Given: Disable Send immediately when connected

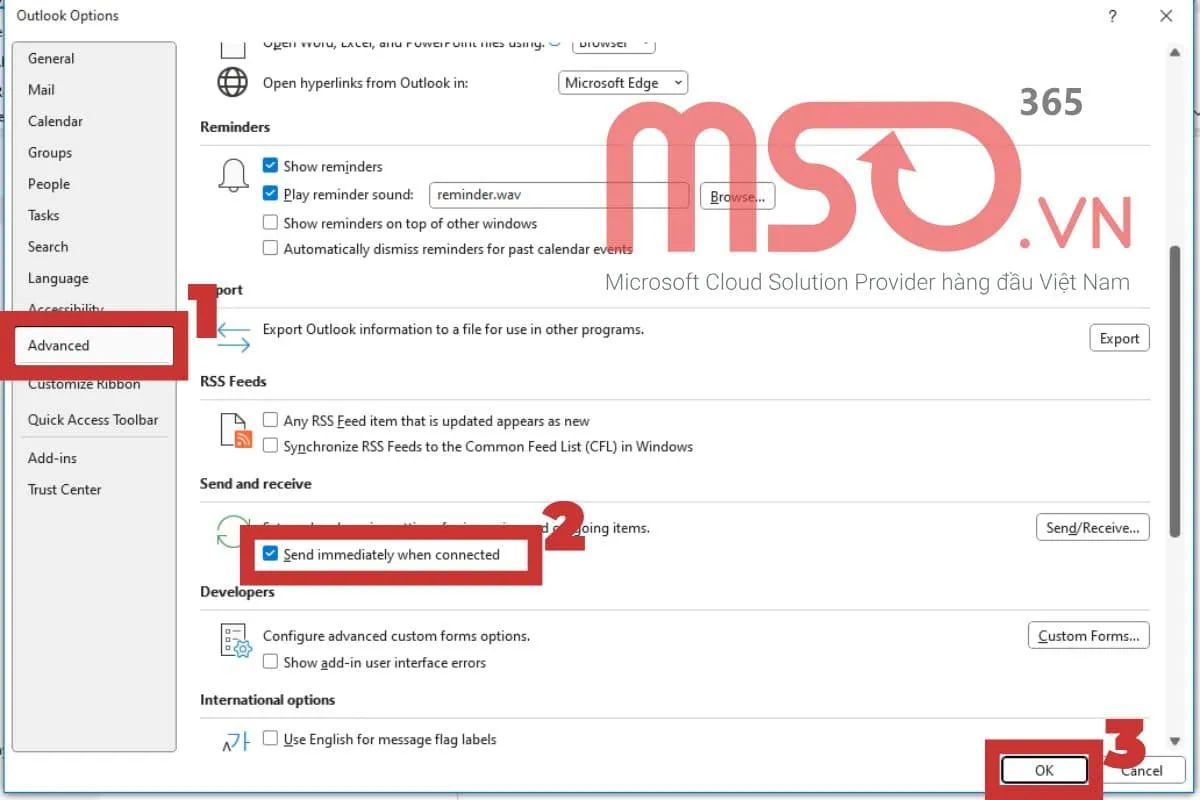Looking at the screenshot, I should pyautogui.click(x=270, y=554).
